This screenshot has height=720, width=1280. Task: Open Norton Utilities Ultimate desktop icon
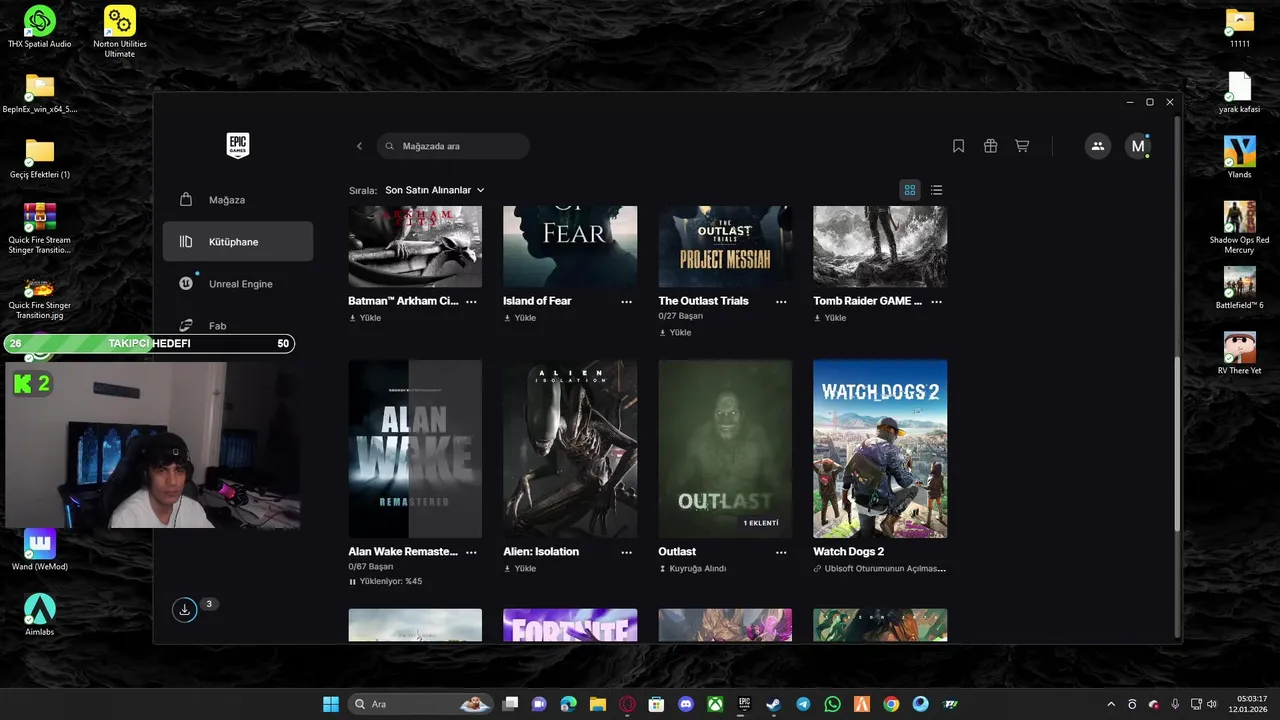[x=120, y=31]
